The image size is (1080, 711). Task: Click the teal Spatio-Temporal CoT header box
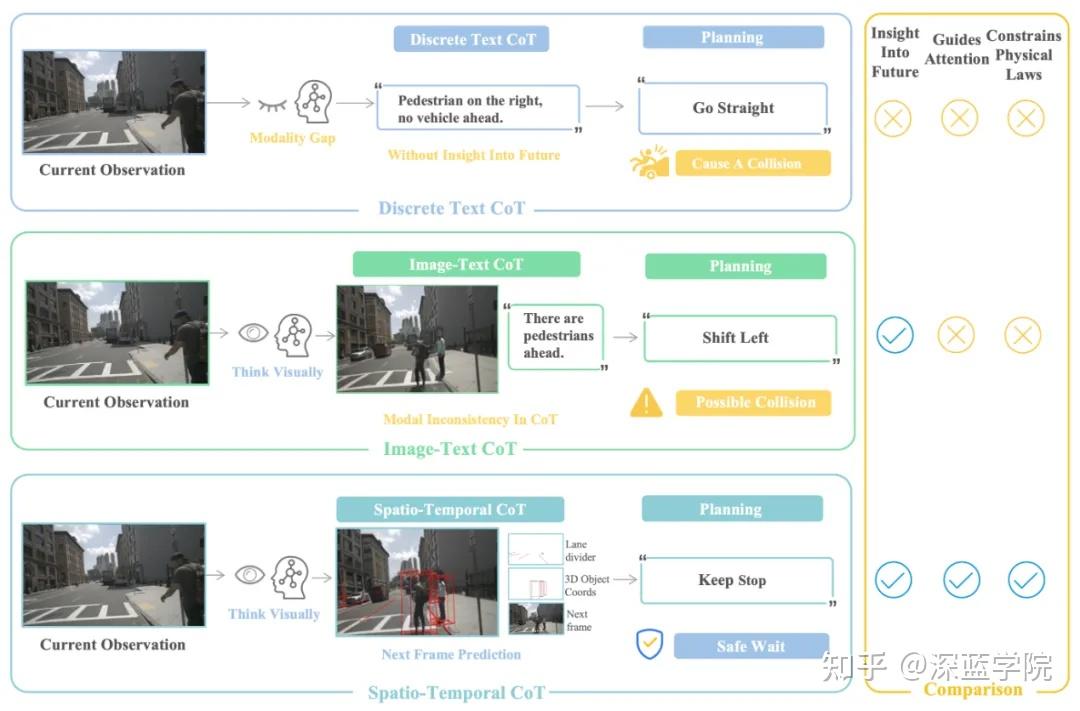pos(450,509)
